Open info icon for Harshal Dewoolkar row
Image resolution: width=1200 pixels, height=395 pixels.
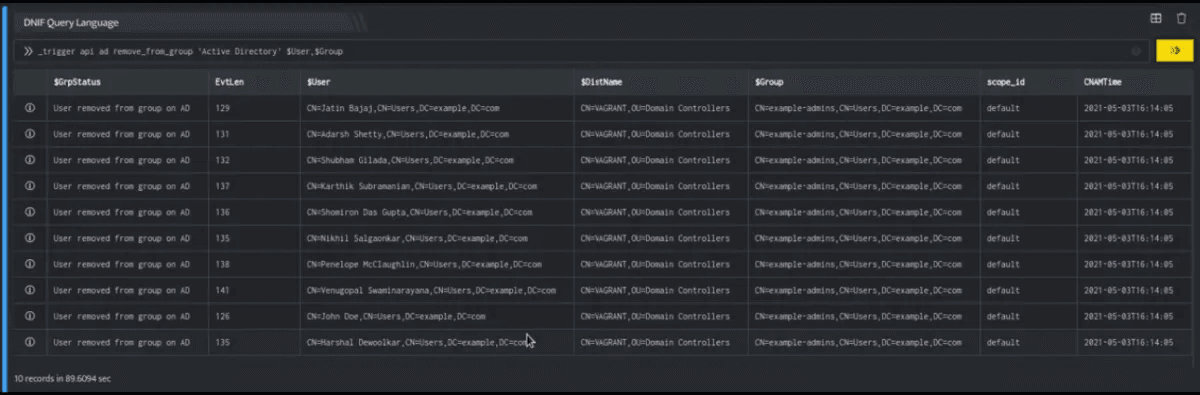pyautogui.click(x=30, y=342)
